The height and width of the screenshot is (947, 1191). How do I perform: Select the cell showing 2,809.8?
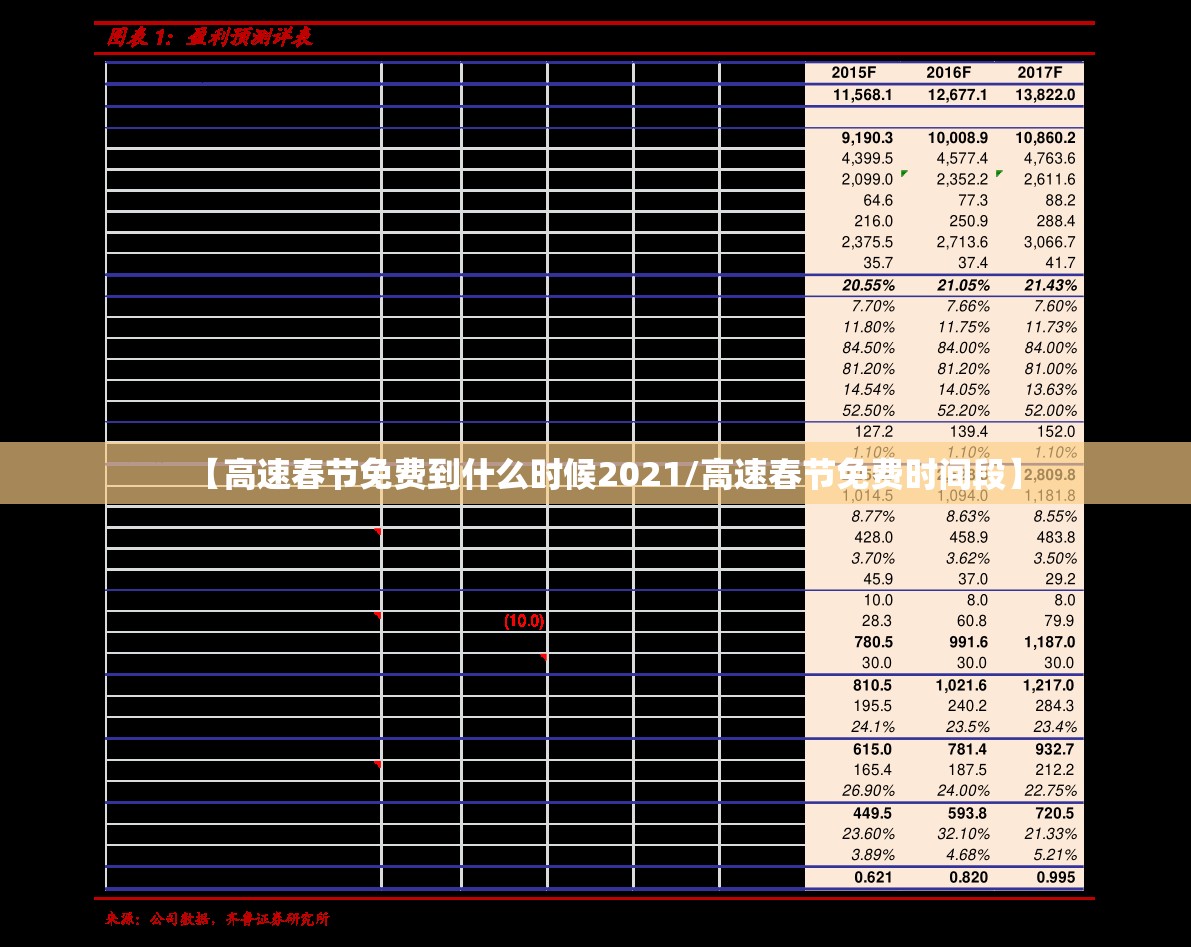(x=1049, y=475)
